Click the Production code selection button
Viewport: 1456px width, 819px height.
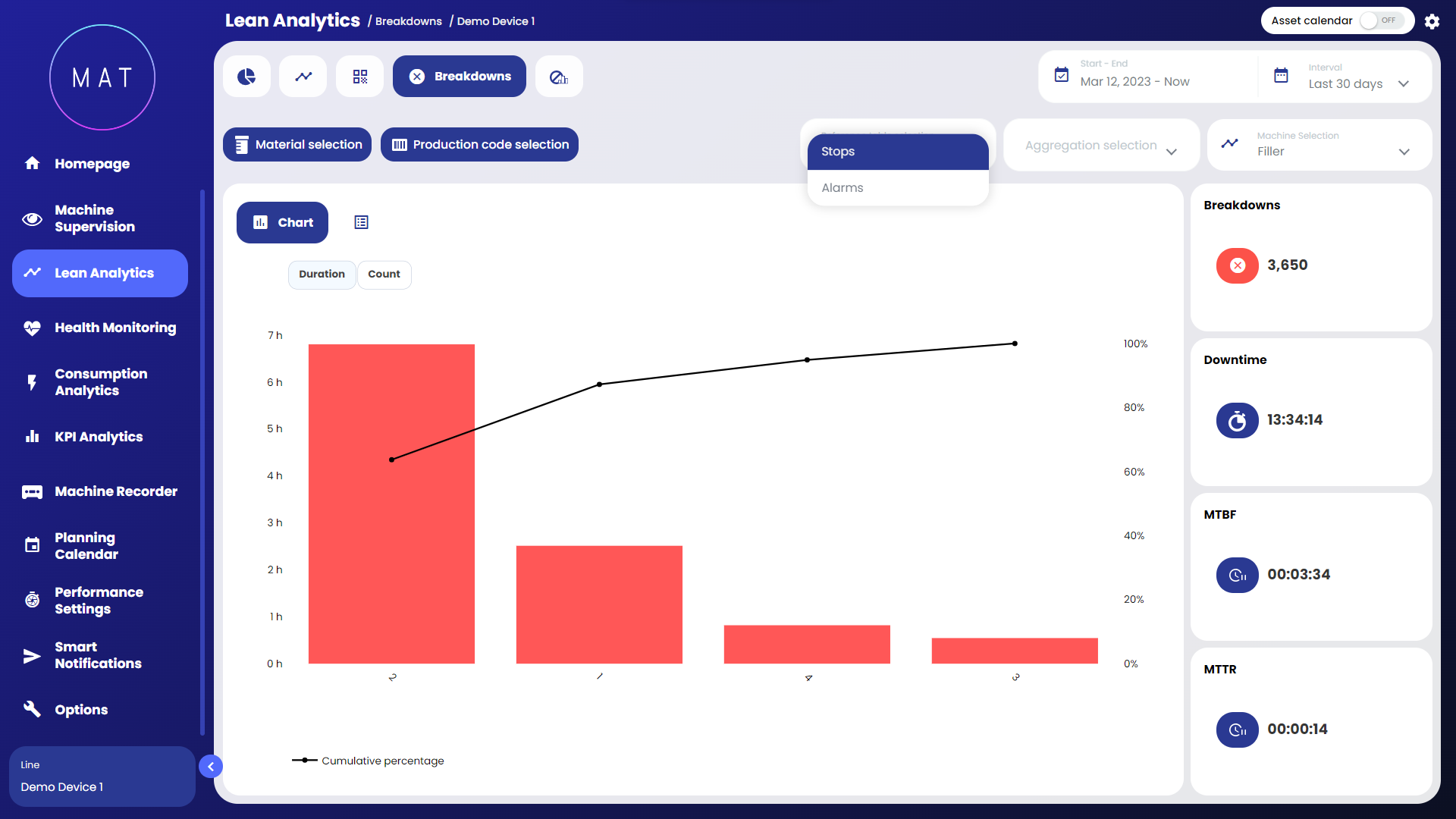coord(479,145)
